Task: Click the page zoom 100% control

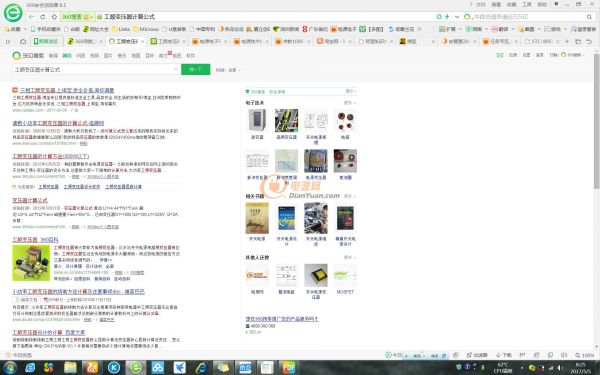Action: (585, 355)
